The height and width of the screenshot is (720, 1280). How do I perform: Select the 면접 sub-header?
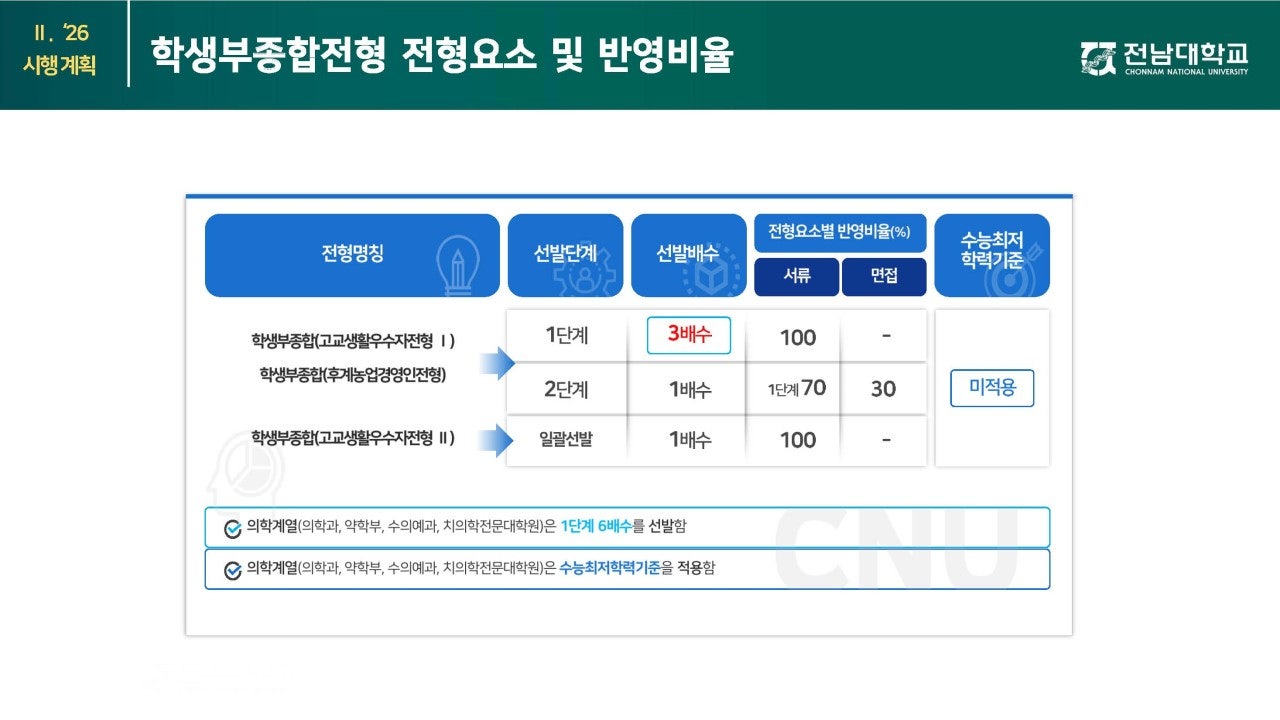click(x=884, y=277)
